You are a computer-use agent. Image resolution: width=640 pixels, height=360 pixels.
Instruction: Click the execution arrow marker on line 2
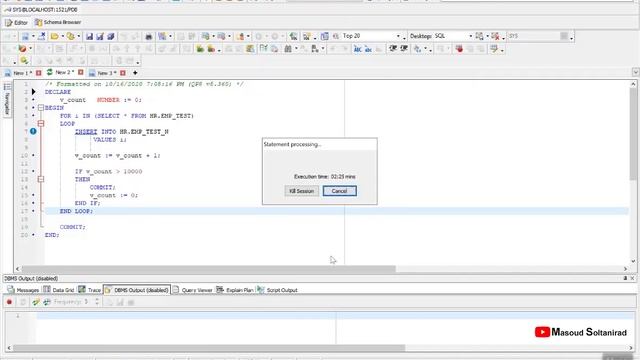pyautogui.click(x=33, y=92)
